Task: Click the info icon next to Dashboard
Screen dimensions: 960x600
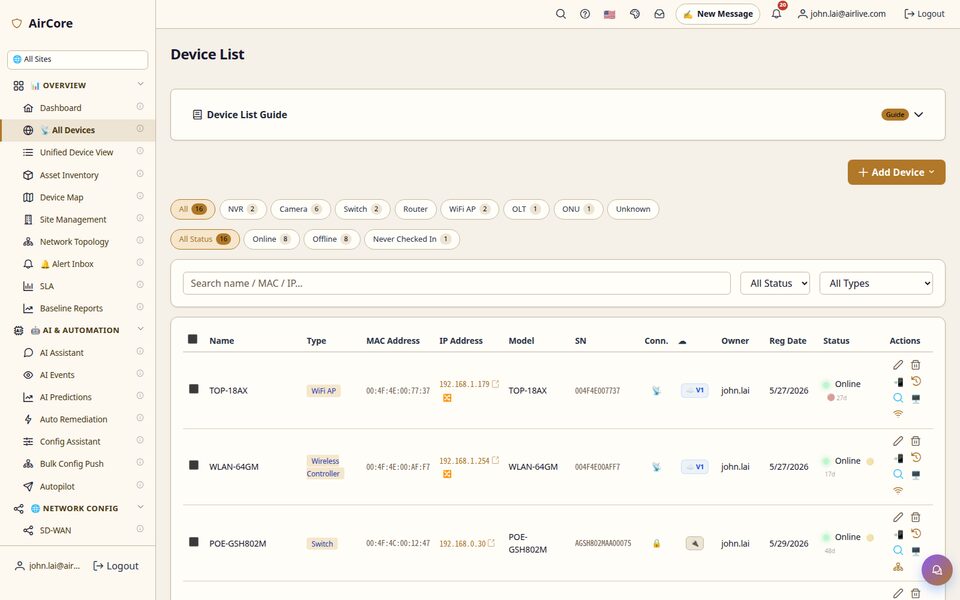Action: point(140,107)
